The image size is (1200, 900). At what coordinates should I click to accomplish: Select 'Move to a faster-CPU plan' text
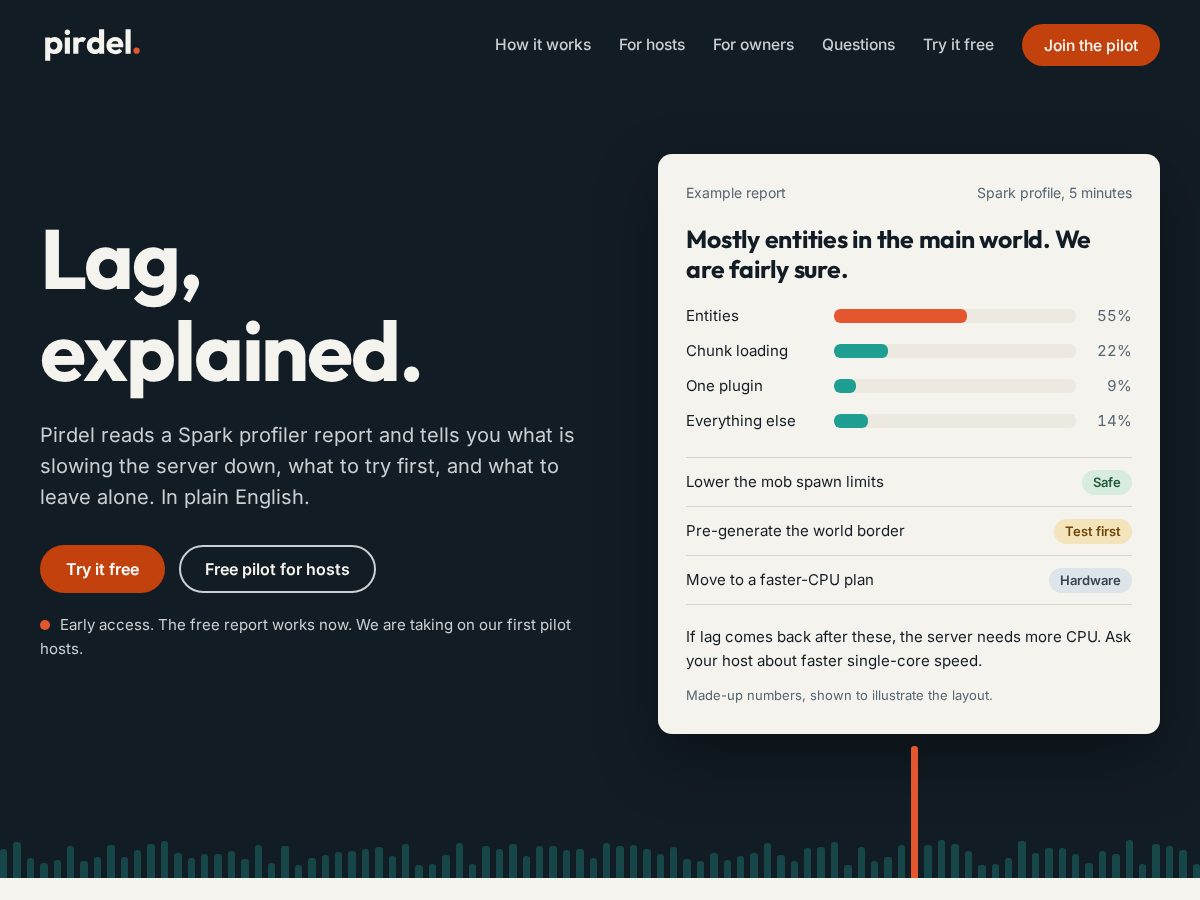tap(780, 580)
